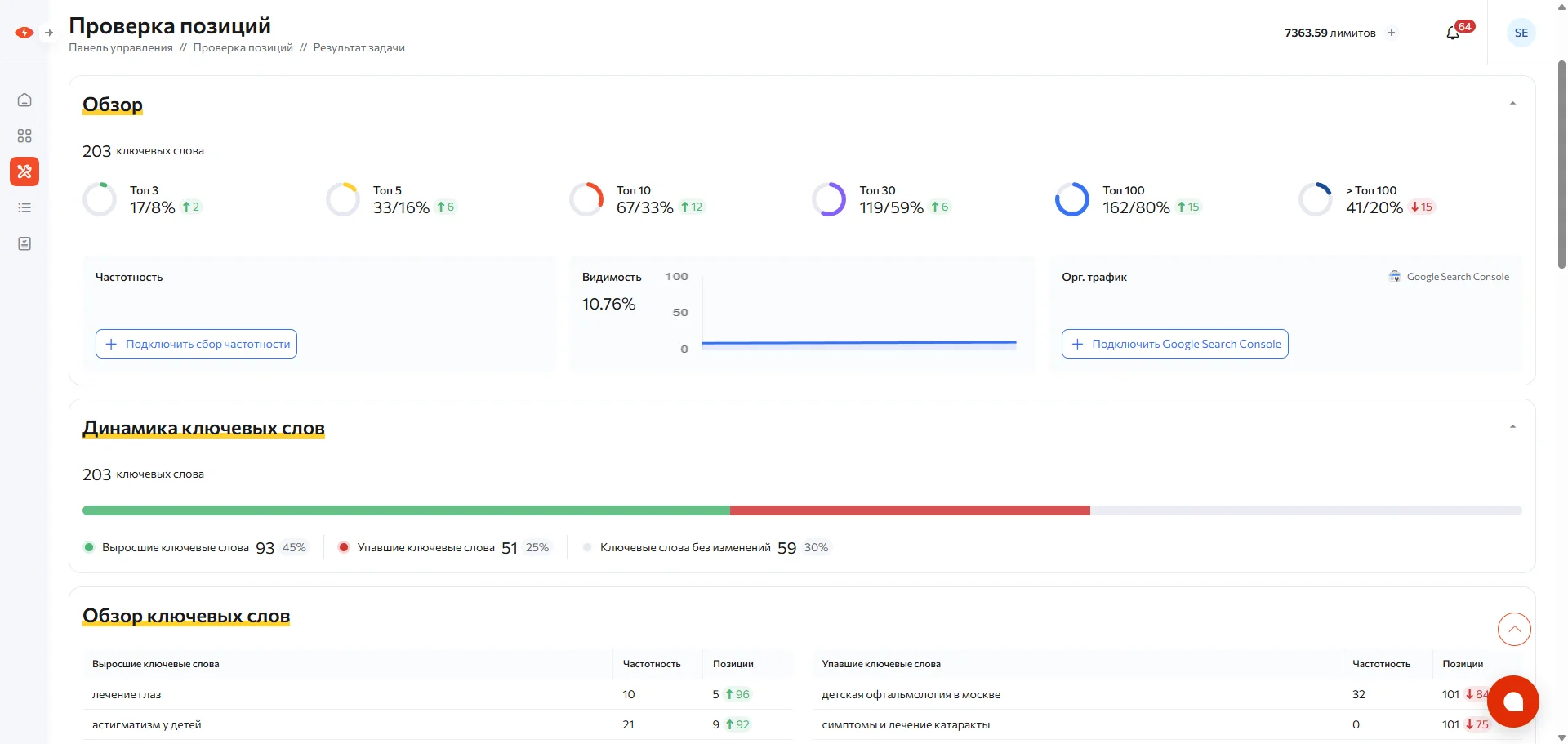Image resolution: width=1568 pixels, height=744 pixels.
Task: Go to Проверка позиций breadcrumb
Action: pyautogui.click(x=243, y=47)
